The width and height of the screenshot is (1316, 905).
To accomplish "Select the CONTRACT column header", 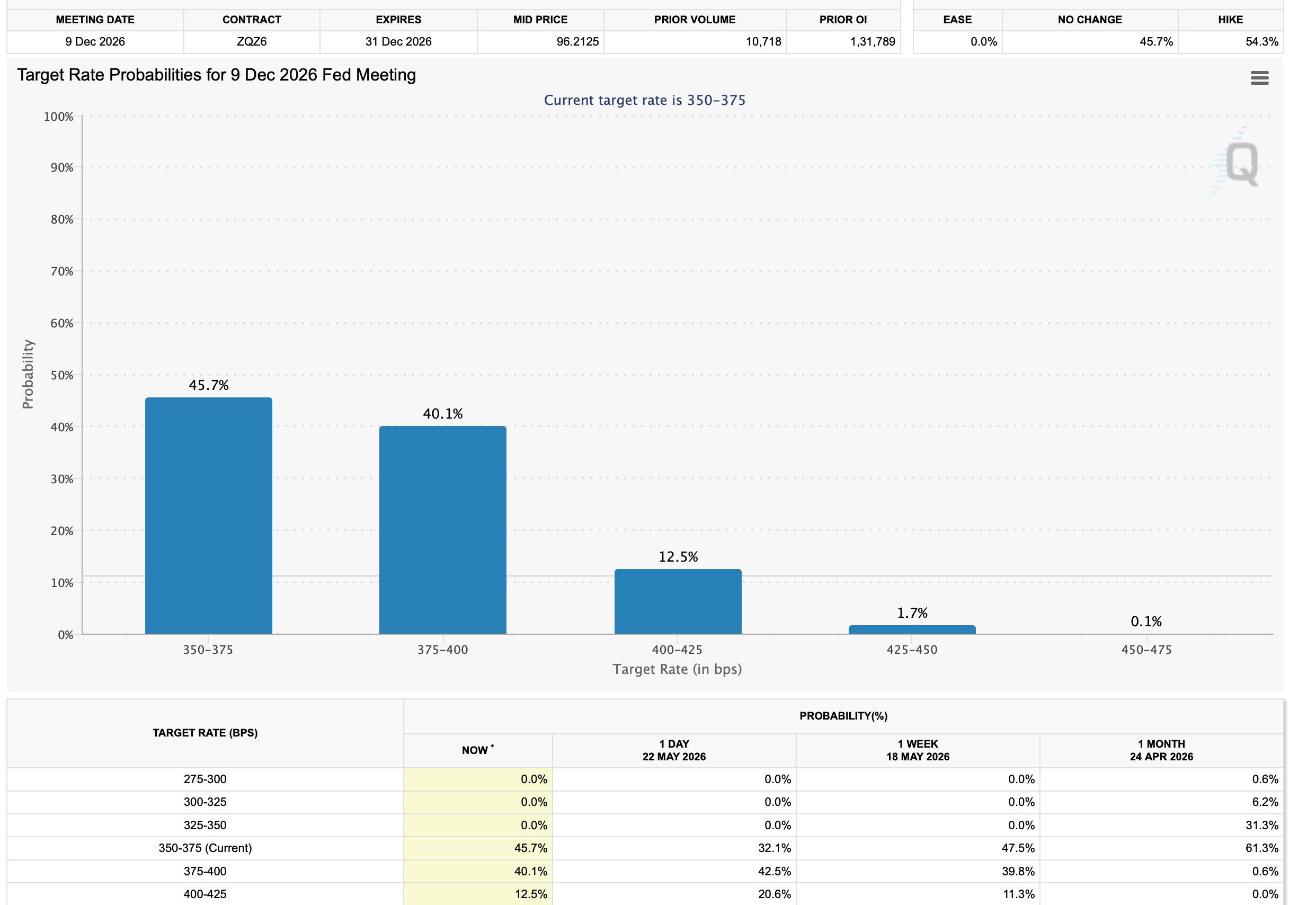I will click(252, 20).
